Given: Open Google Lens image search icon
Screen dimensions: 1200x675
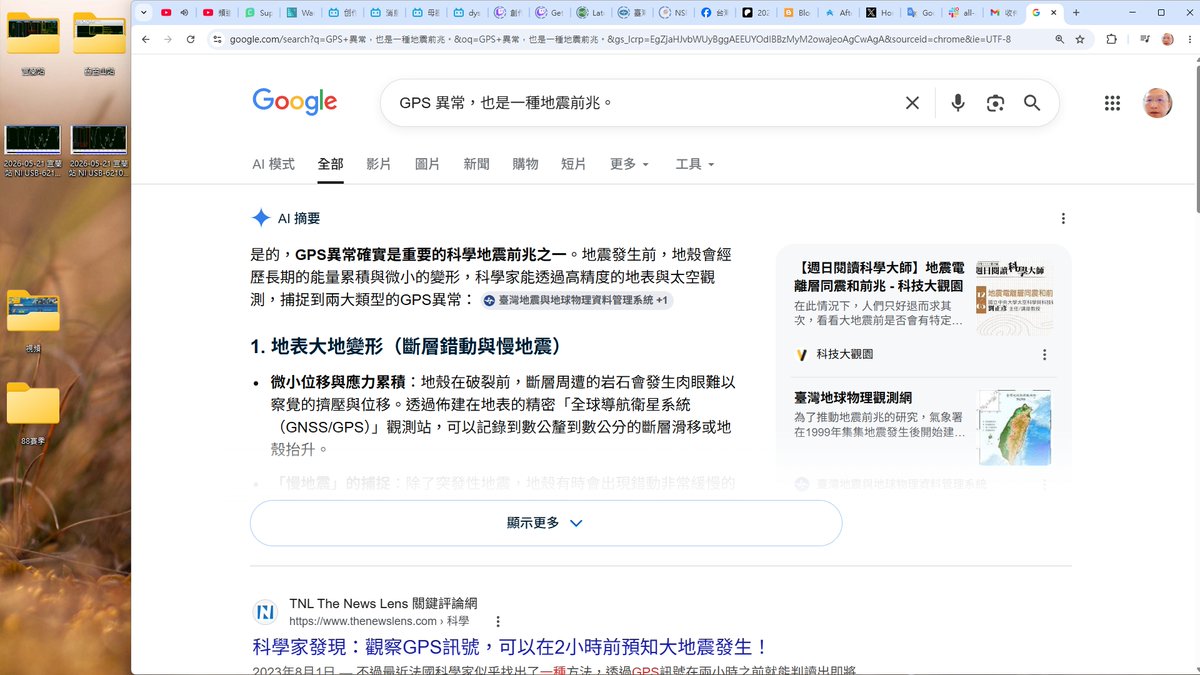Looking at the screenshot, I should (x=995, y=103).
